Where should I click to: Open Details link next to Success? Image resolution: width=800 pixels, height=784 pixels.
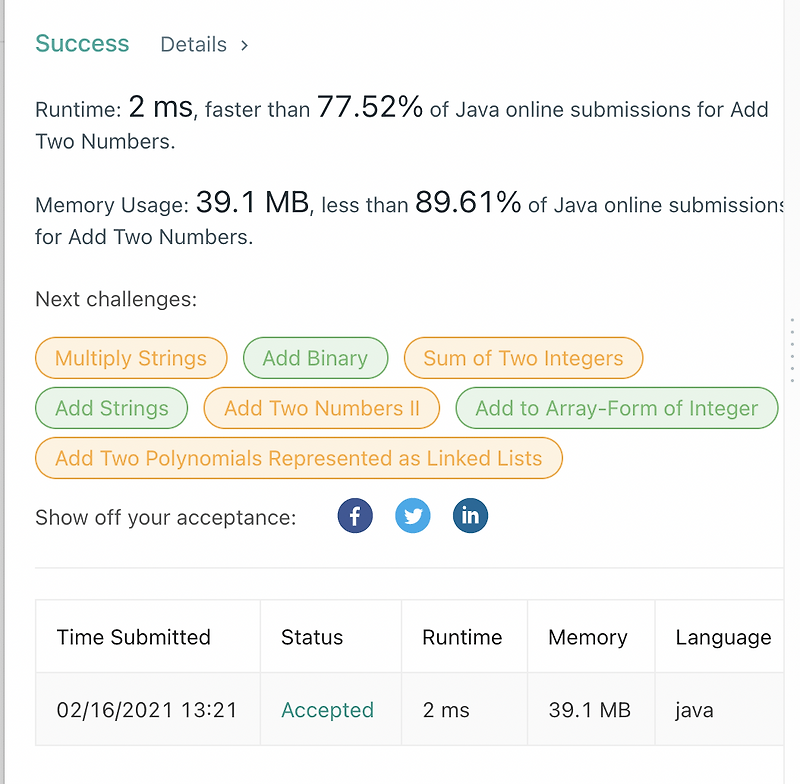(193, 45)
